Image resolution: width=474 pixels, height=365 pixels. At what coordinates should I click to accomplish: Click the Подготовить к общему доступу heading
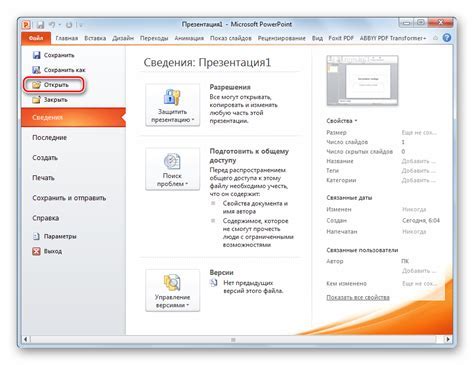pos(249,155)
